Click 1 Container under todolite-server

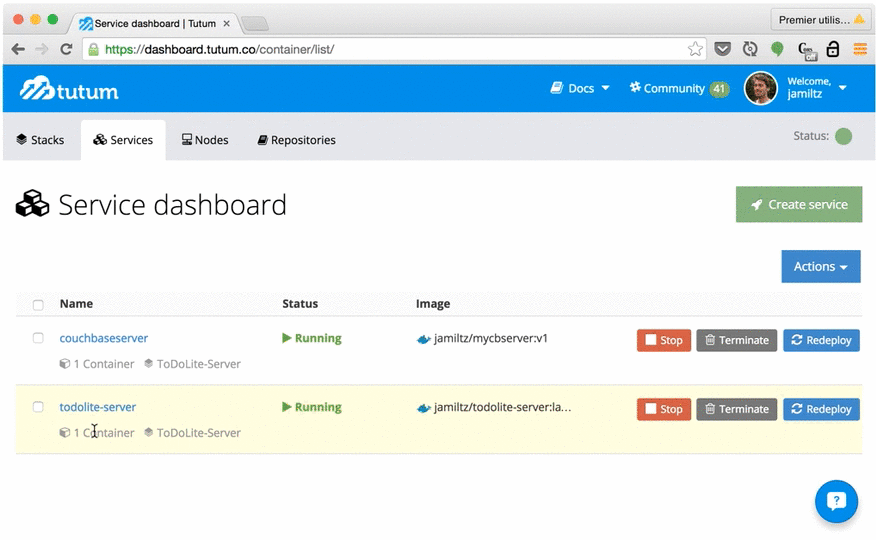pos(104,432)
